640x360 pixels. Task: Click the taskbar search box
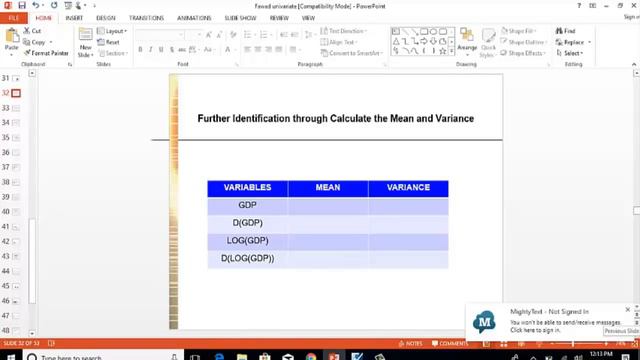(102, 357)
